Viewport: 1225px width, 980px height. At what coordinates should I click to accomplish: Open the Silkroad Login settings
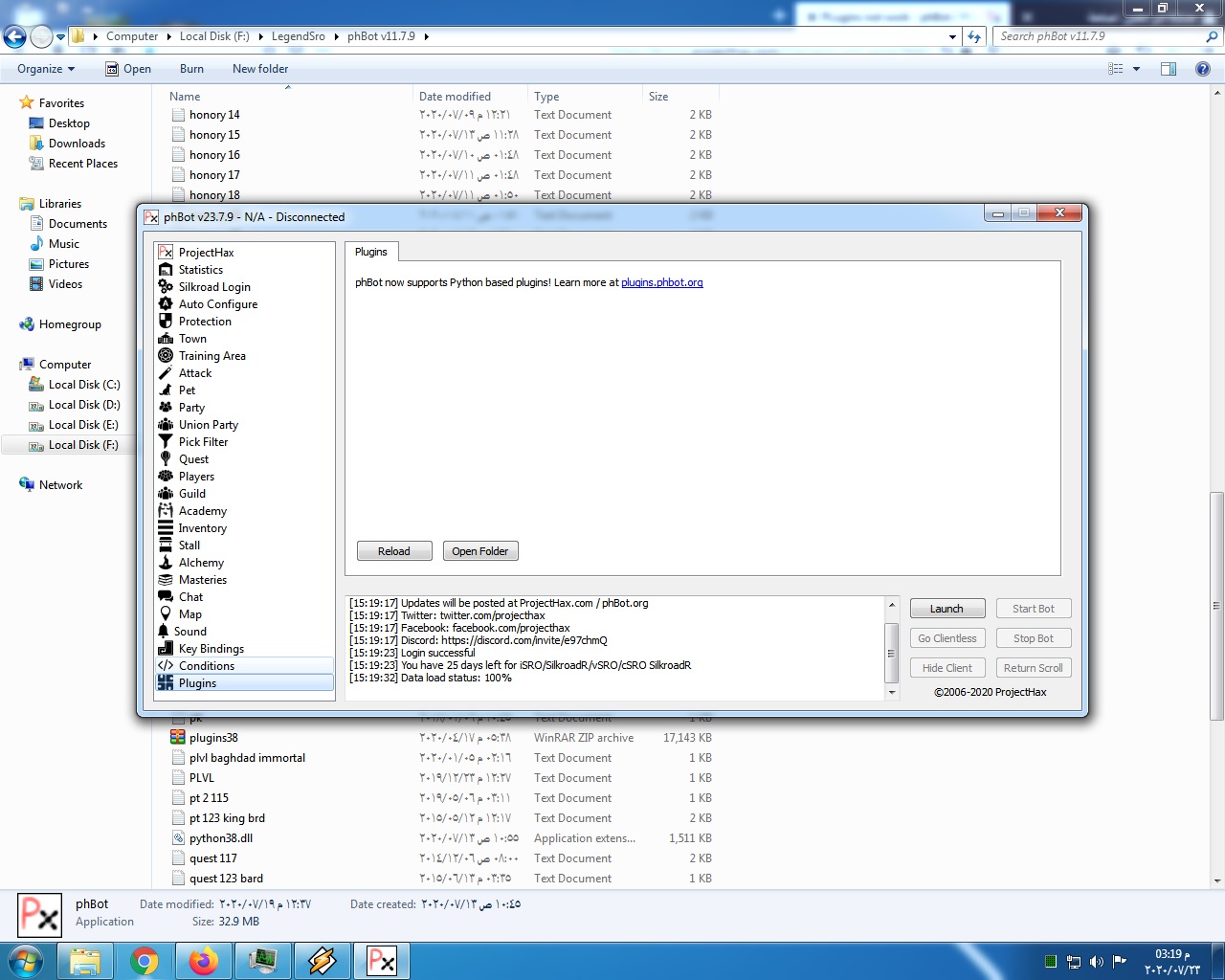coord(214,286)
